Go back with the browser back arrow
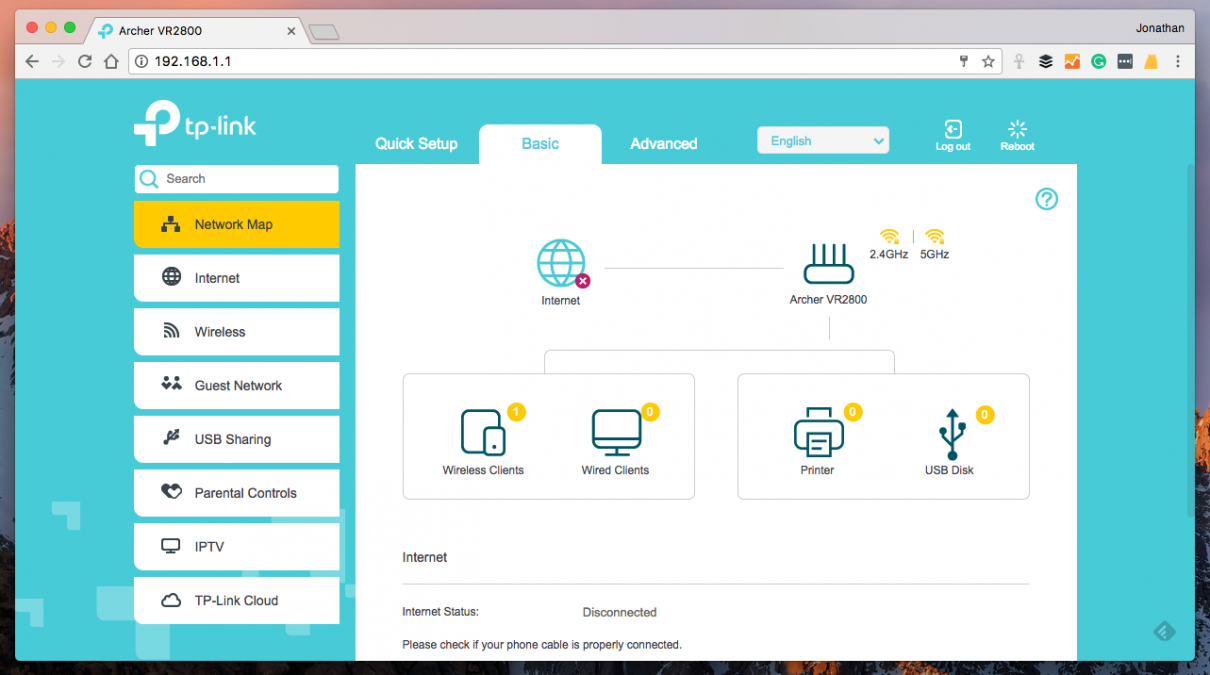The height and width of the screenshot is (675, 1210). (32, 61)
